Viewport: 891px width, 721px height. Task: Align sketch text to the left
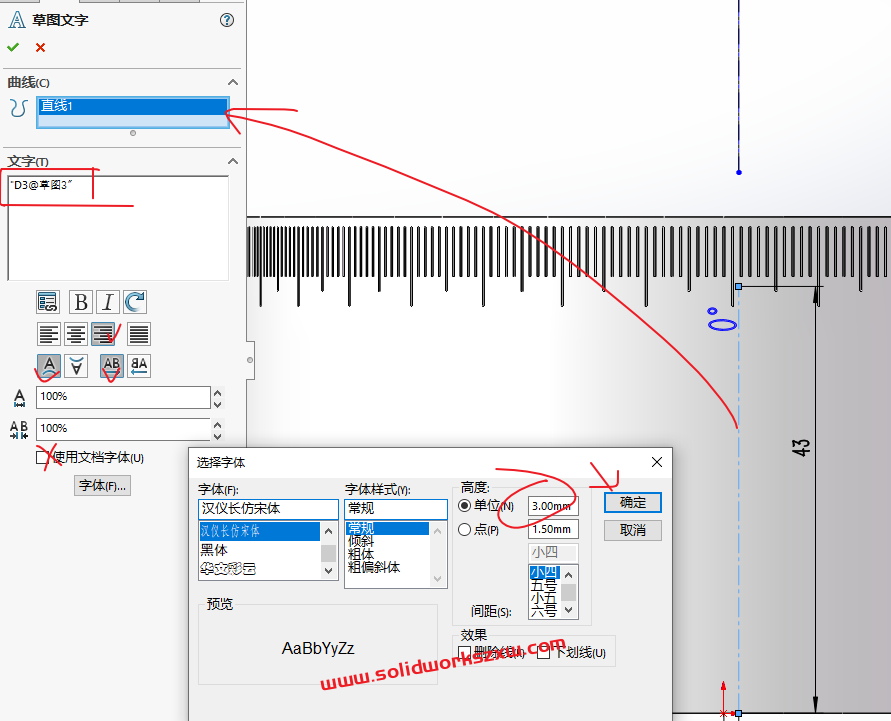[x=48, y=334]
